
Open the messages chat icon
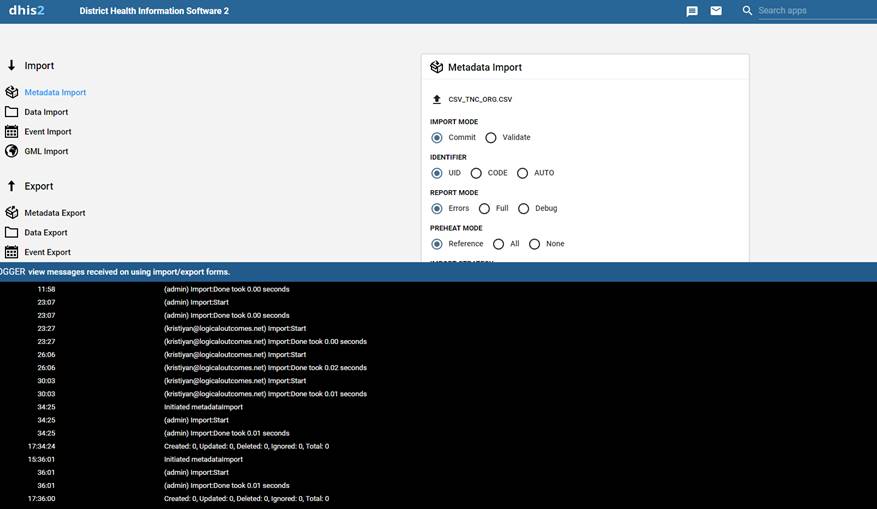pyautogui.click(x=692, y=11)
